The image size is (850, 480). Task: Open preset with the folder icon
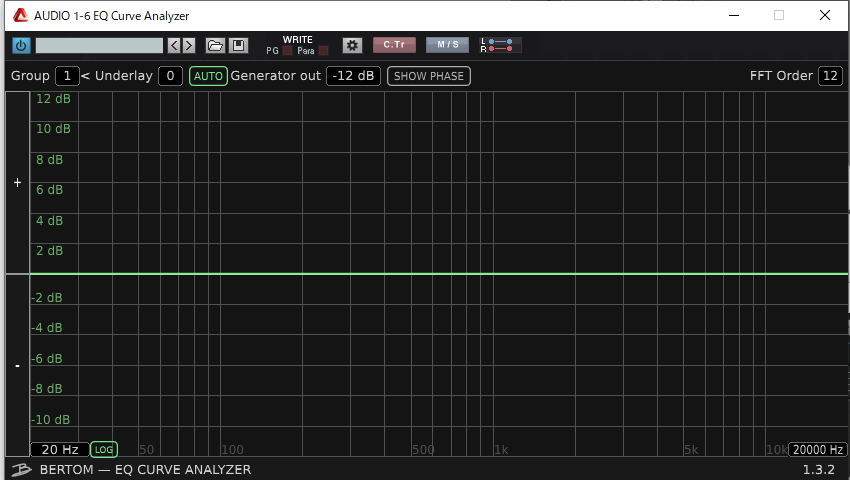[x=215, y=45]
